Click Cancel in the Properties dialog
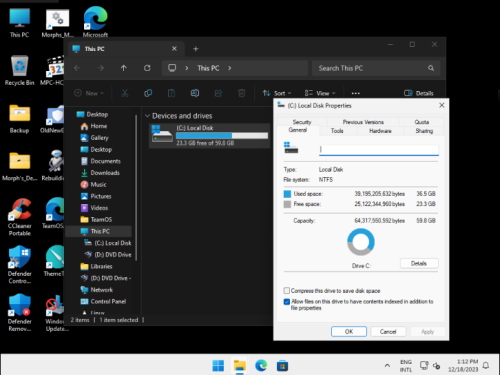Screen dimensions: 500x375 [x=388, y=332]
